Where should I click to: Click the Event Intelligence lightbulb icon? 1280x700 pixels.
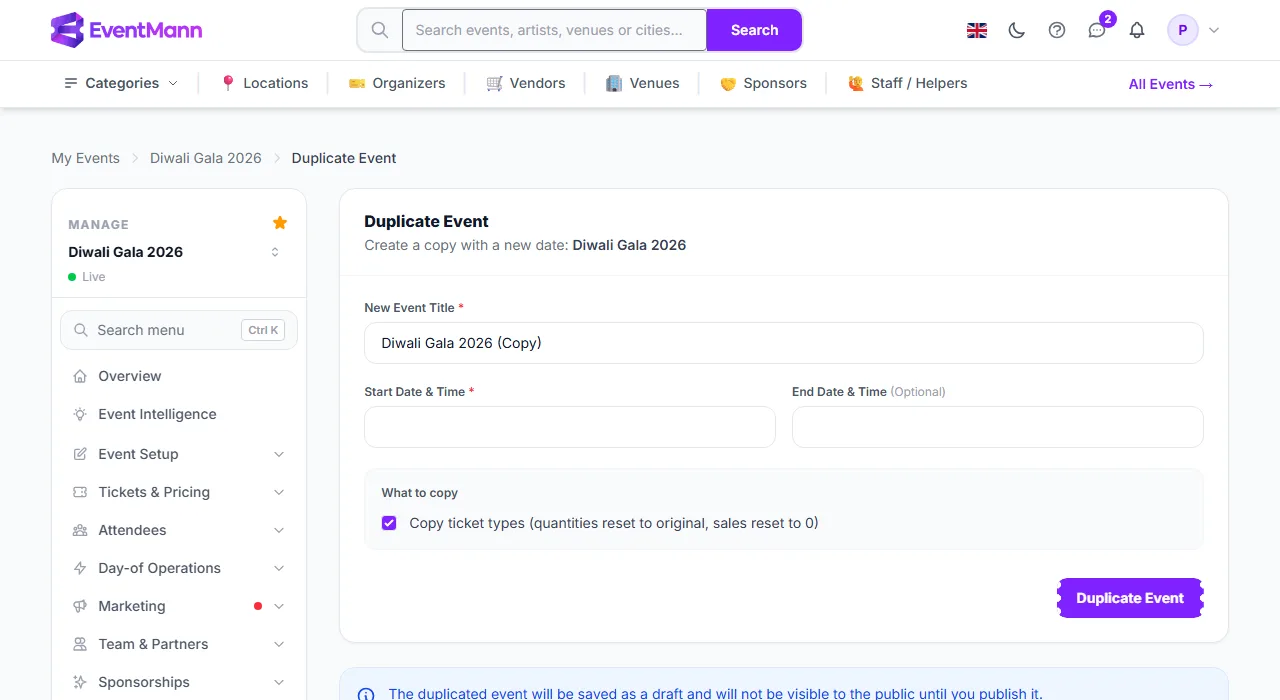tap(80, 414)
